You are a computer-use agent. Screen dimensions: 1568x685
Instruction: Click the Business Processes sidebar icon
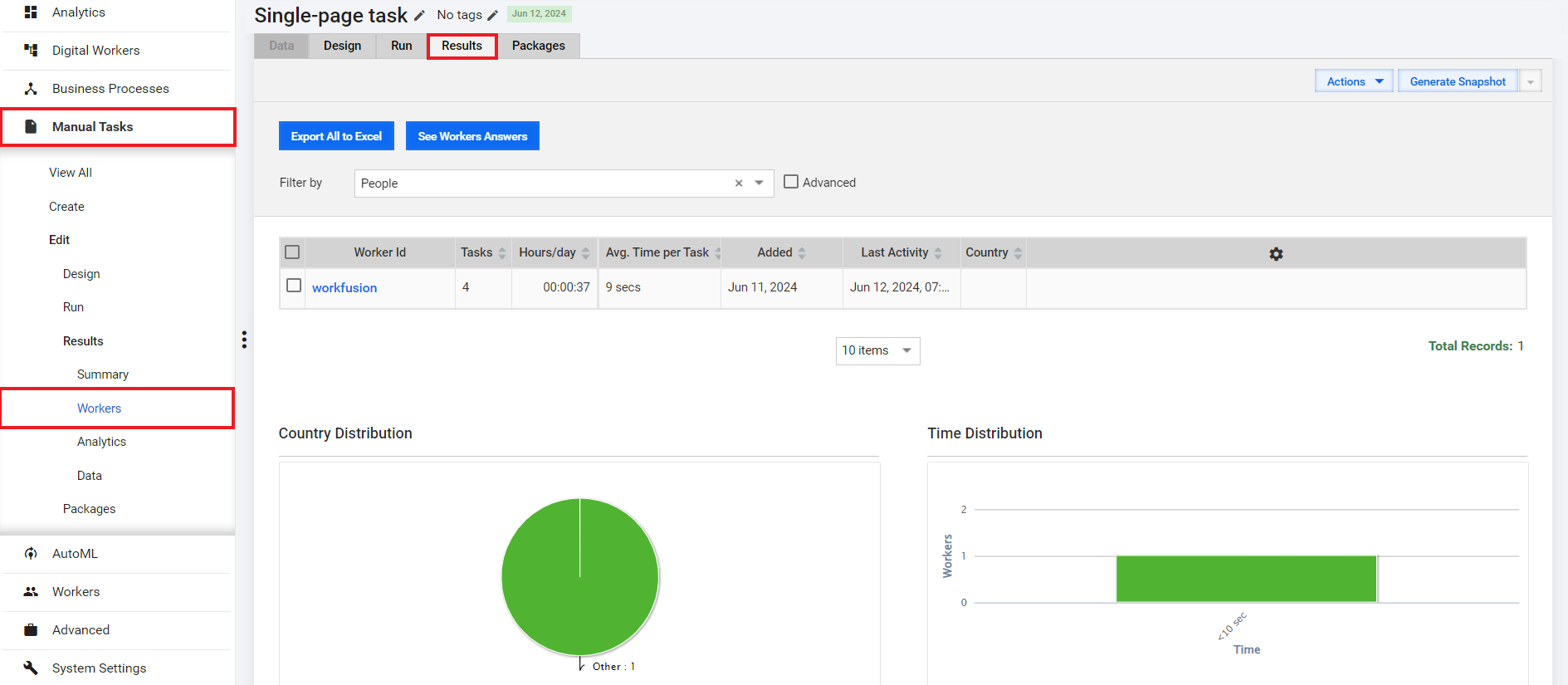tap(31, 89)
